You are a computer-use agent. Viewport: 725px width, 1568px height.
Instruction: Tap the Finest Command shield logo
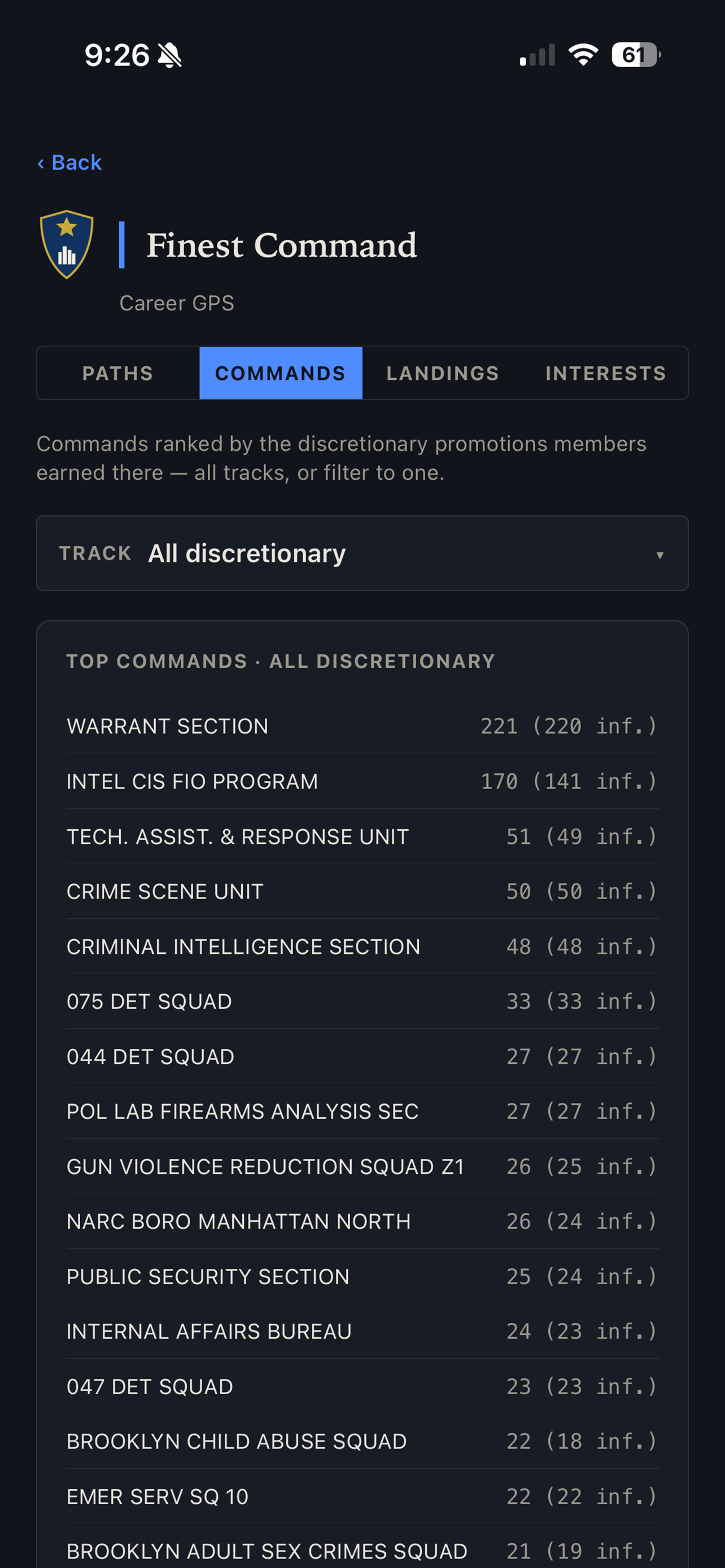[67, 244]
